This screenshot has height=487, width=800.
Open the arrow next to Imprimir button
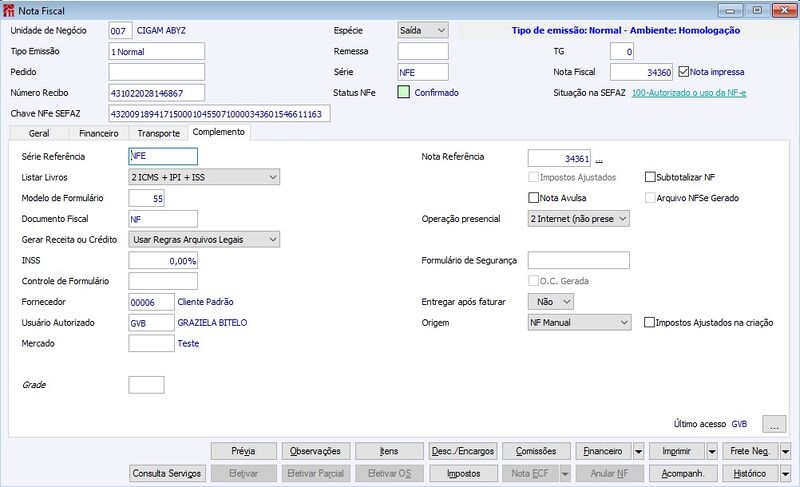click(712, 451)
